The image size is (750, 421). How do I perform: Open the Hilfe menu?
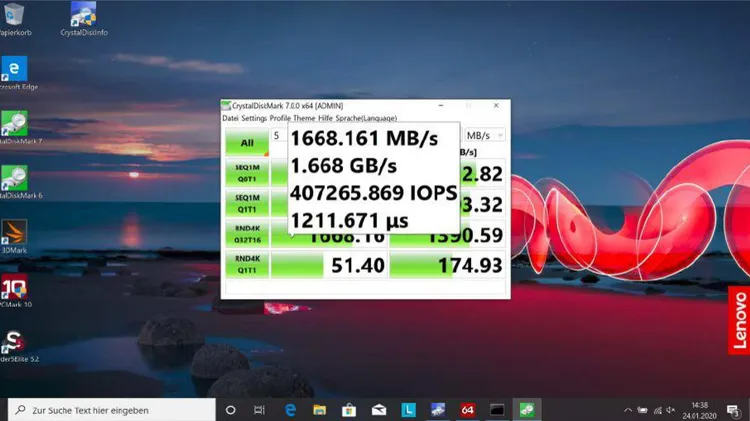(x=325, y=118)
